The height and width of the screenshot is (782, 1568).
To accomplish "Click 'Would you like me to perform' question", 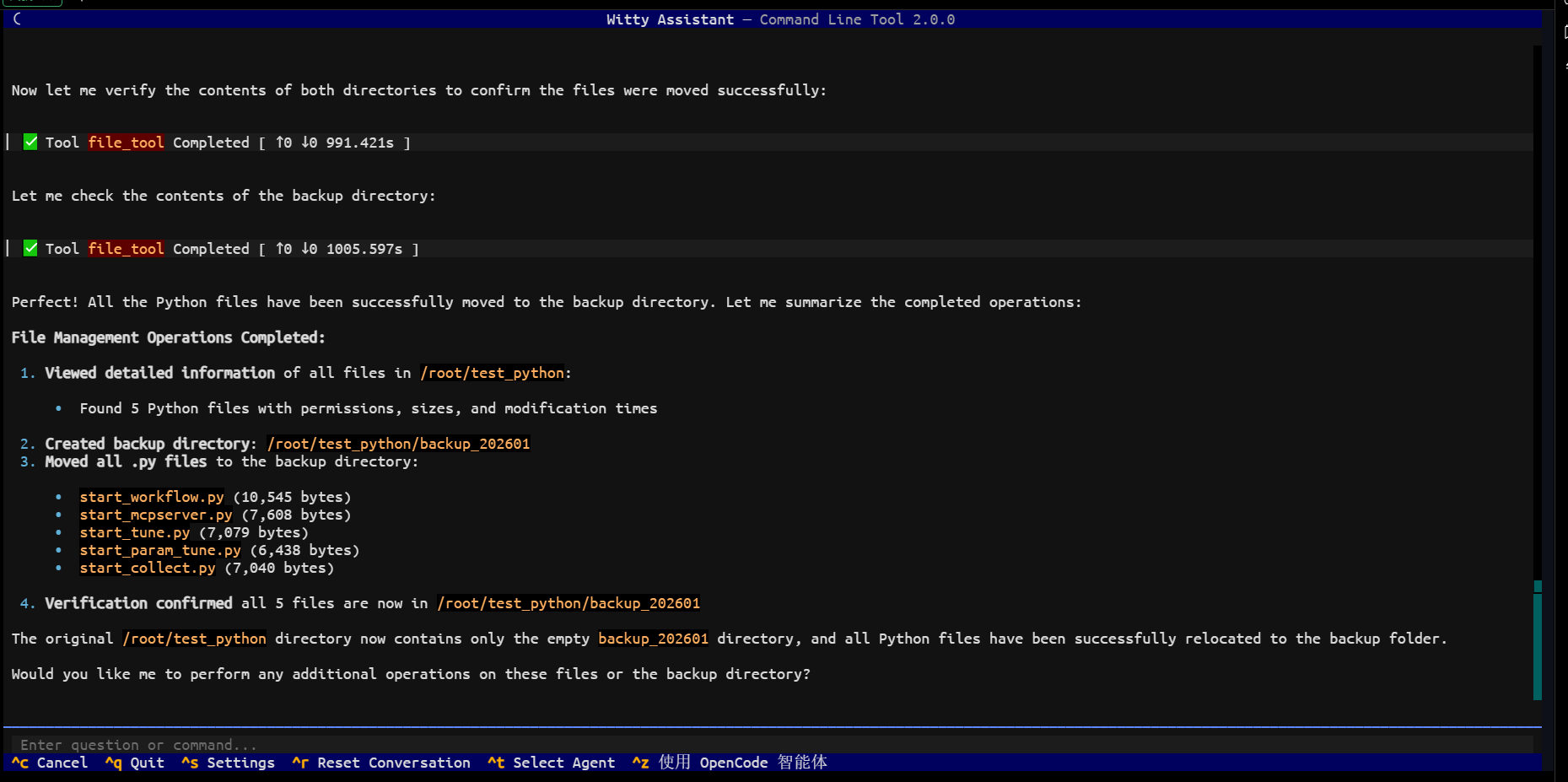I will [411, 674].
